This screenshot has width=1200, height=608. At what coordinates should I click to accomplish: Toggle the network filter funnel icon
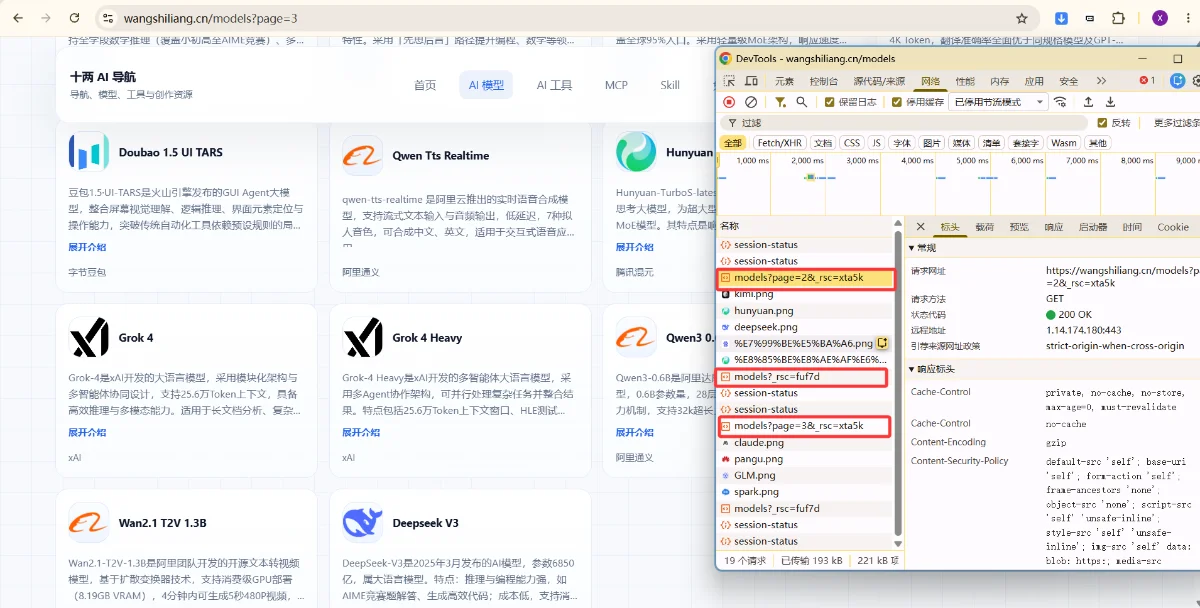(780, 102)
